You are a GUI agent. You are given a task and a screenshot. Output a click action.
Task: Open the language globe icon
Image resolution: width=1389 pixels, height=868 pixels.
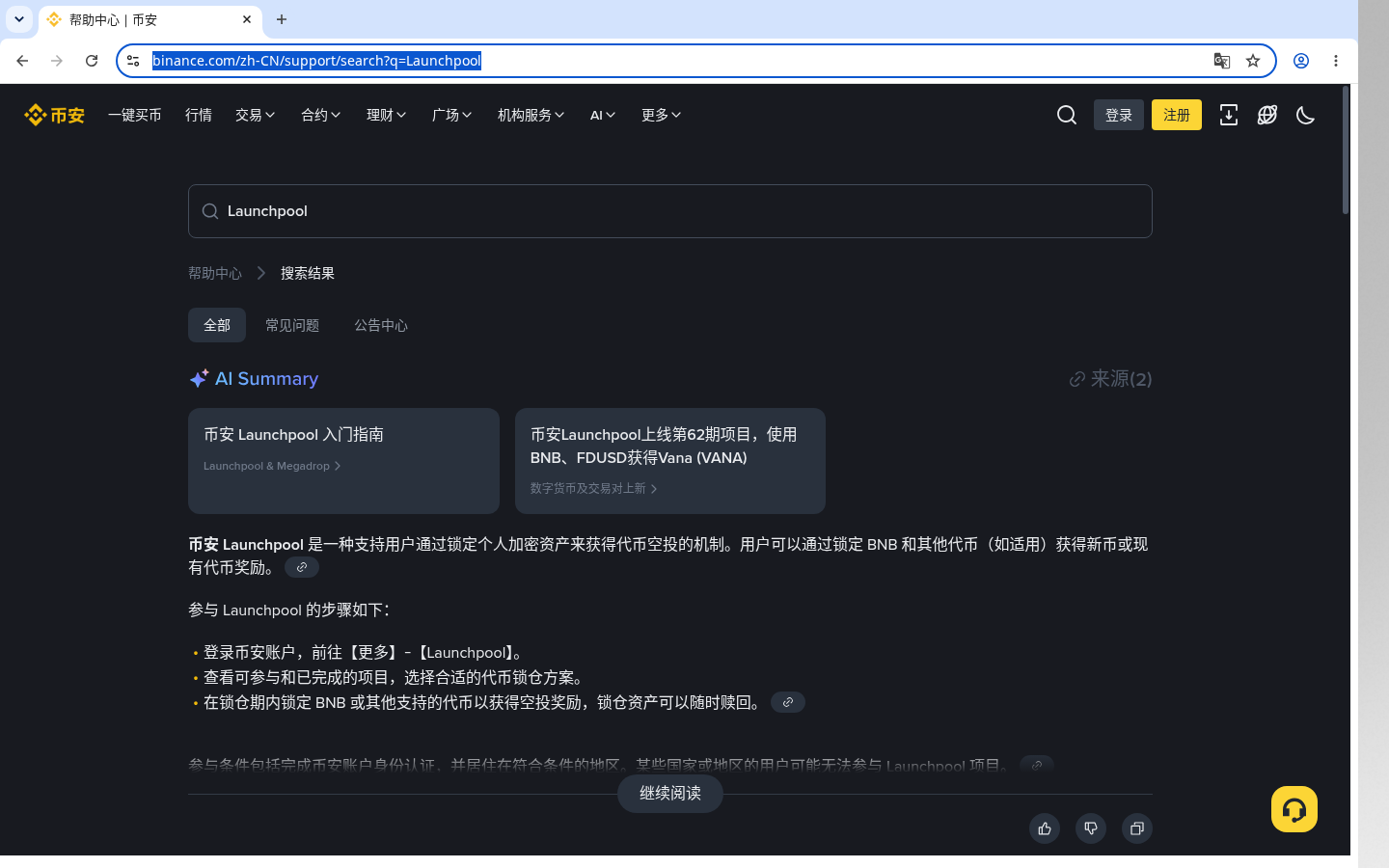pos(1267,115)
